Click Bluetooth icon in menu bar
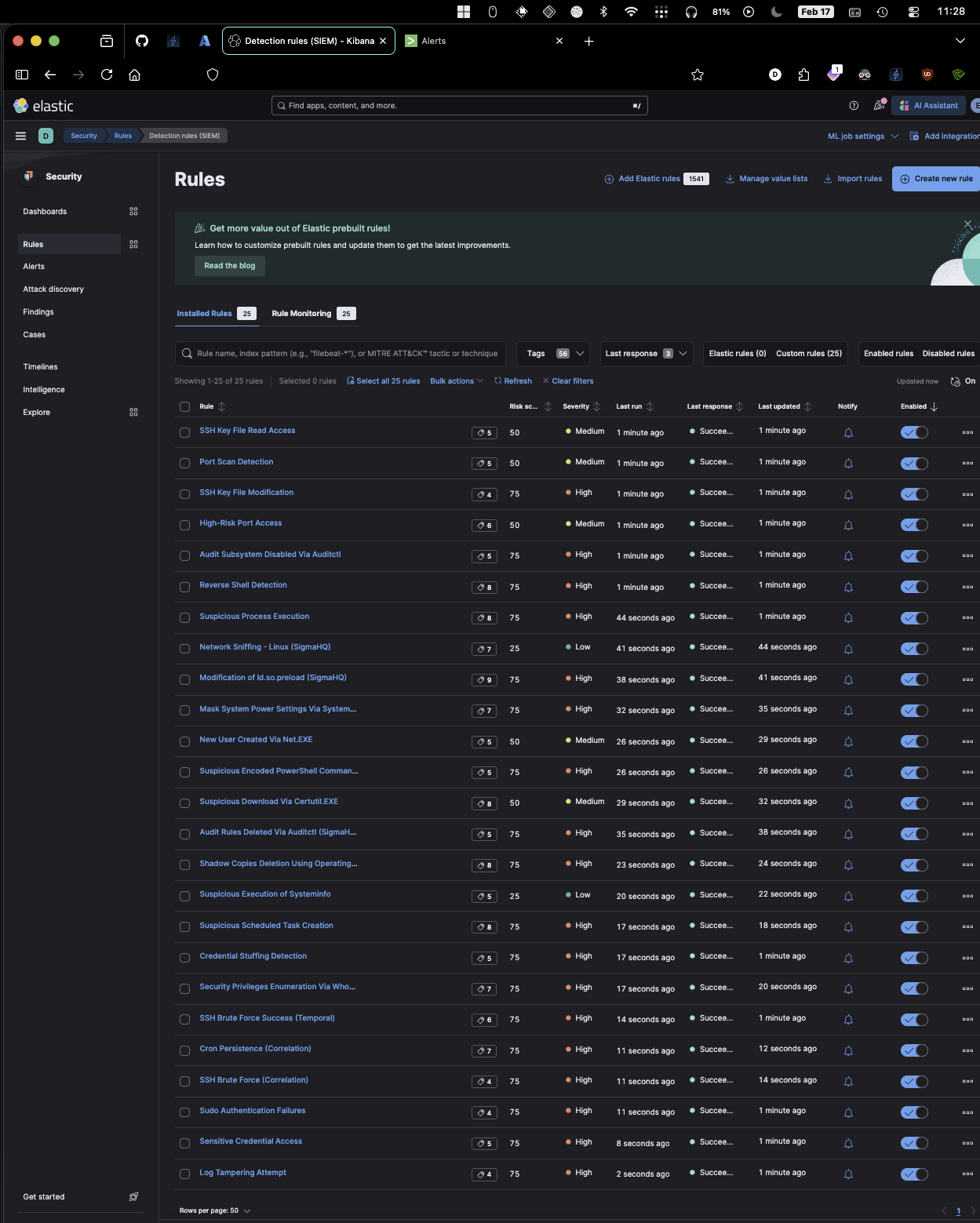 point(603,12)
